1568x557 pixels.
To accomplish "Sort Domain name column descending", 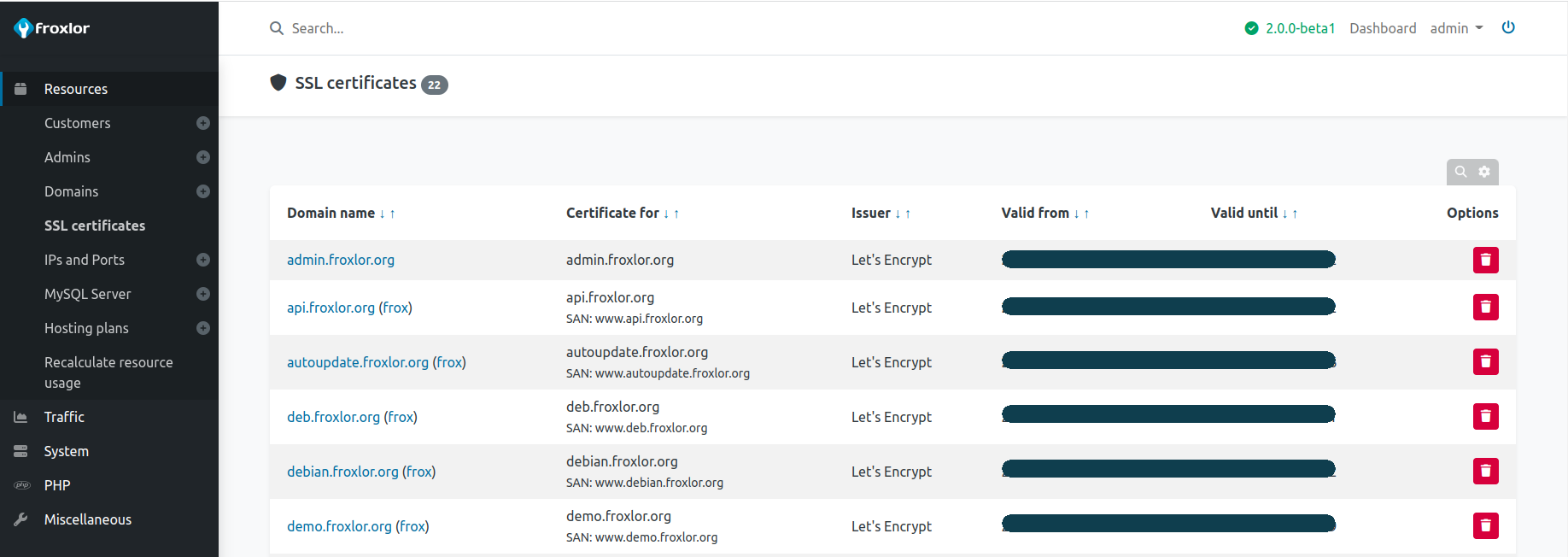I will (x=382, y=214).
